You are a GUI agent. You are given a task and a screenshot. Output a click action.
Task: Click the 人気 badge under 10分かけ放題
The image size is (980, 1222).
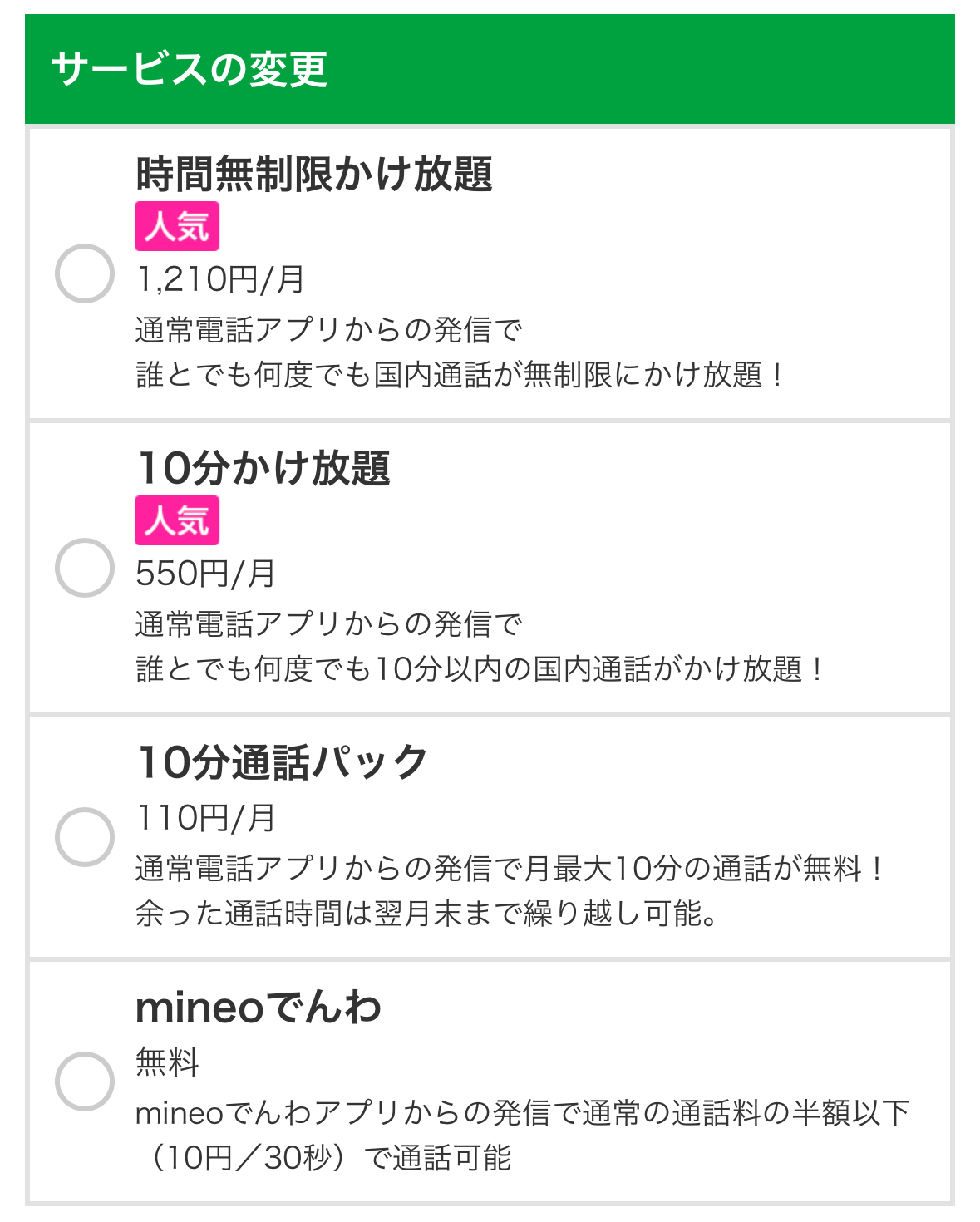[x=177, y=520]
